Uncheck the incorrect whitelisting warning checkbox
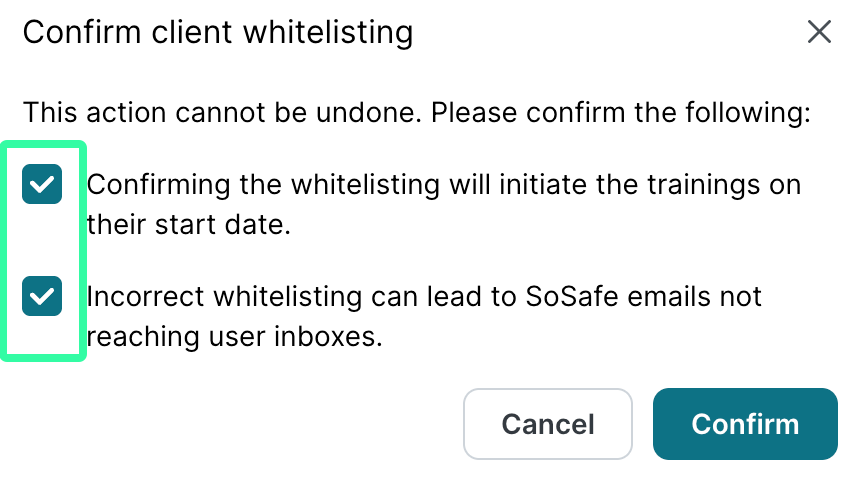The height and width of the screenshot is (478, 854). (42, 296)
